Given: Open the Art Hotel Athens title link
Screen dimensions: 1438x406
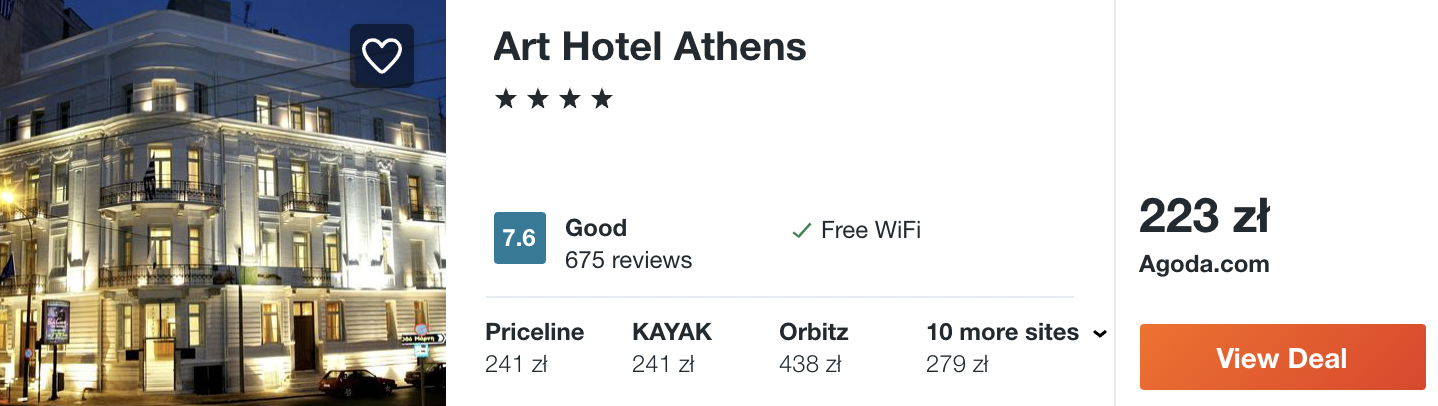Looking at the screenshot, I should pyautogui.click(x=650, y=47).
